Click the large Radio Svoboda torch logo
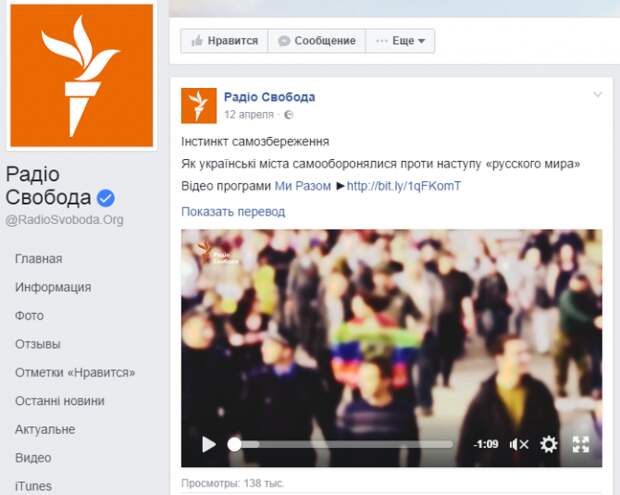620x495 pixels. click(x=82, y=76)
